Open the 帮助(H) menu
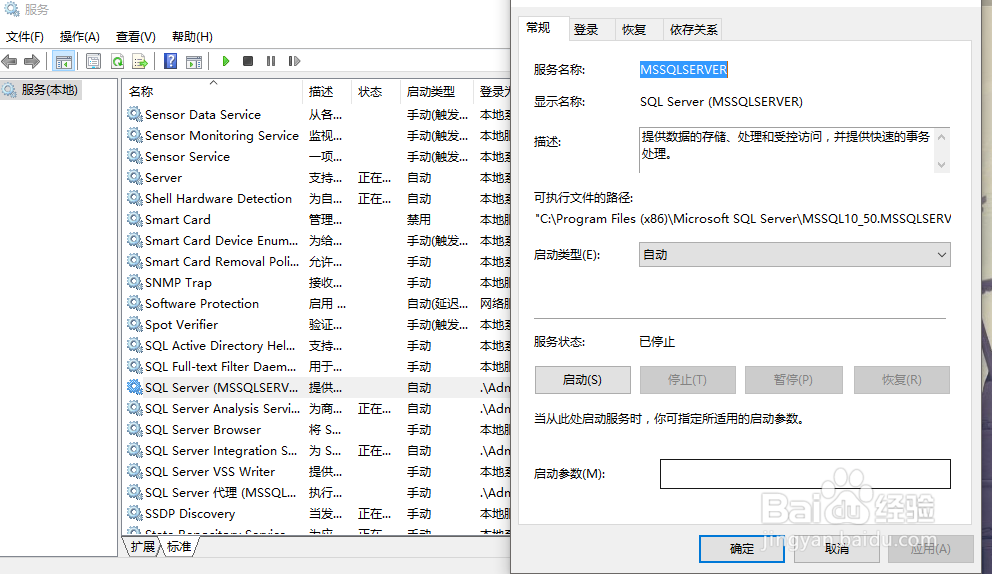Screen dimensions: 992x574 coord(192,37)
